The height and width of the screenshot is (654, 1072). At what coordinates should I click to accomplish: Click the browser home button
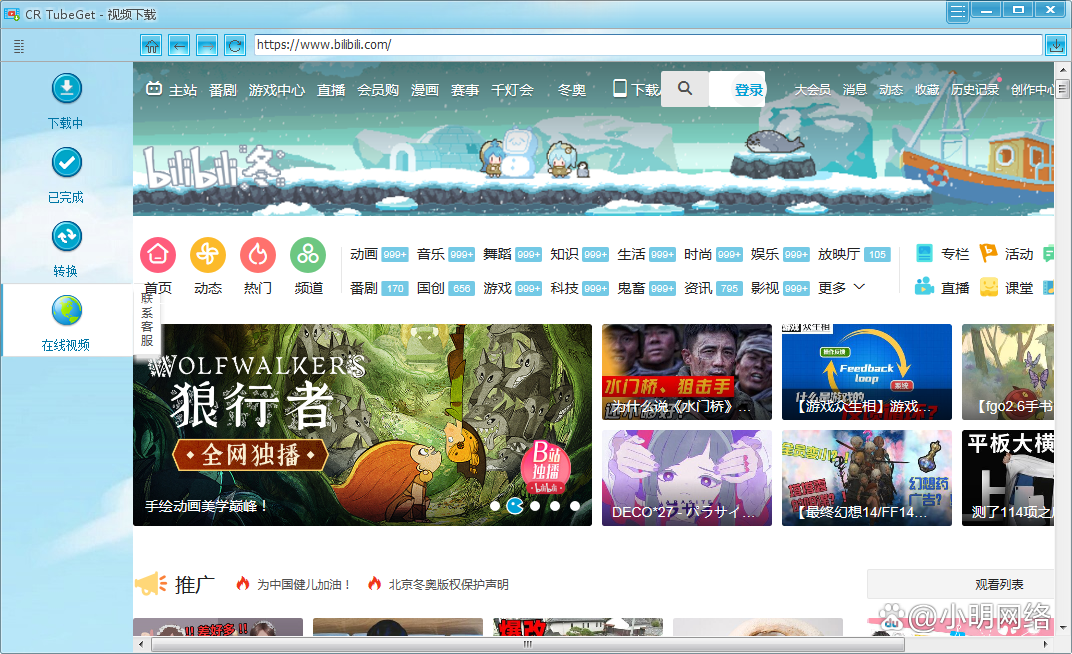pos(151,46)
